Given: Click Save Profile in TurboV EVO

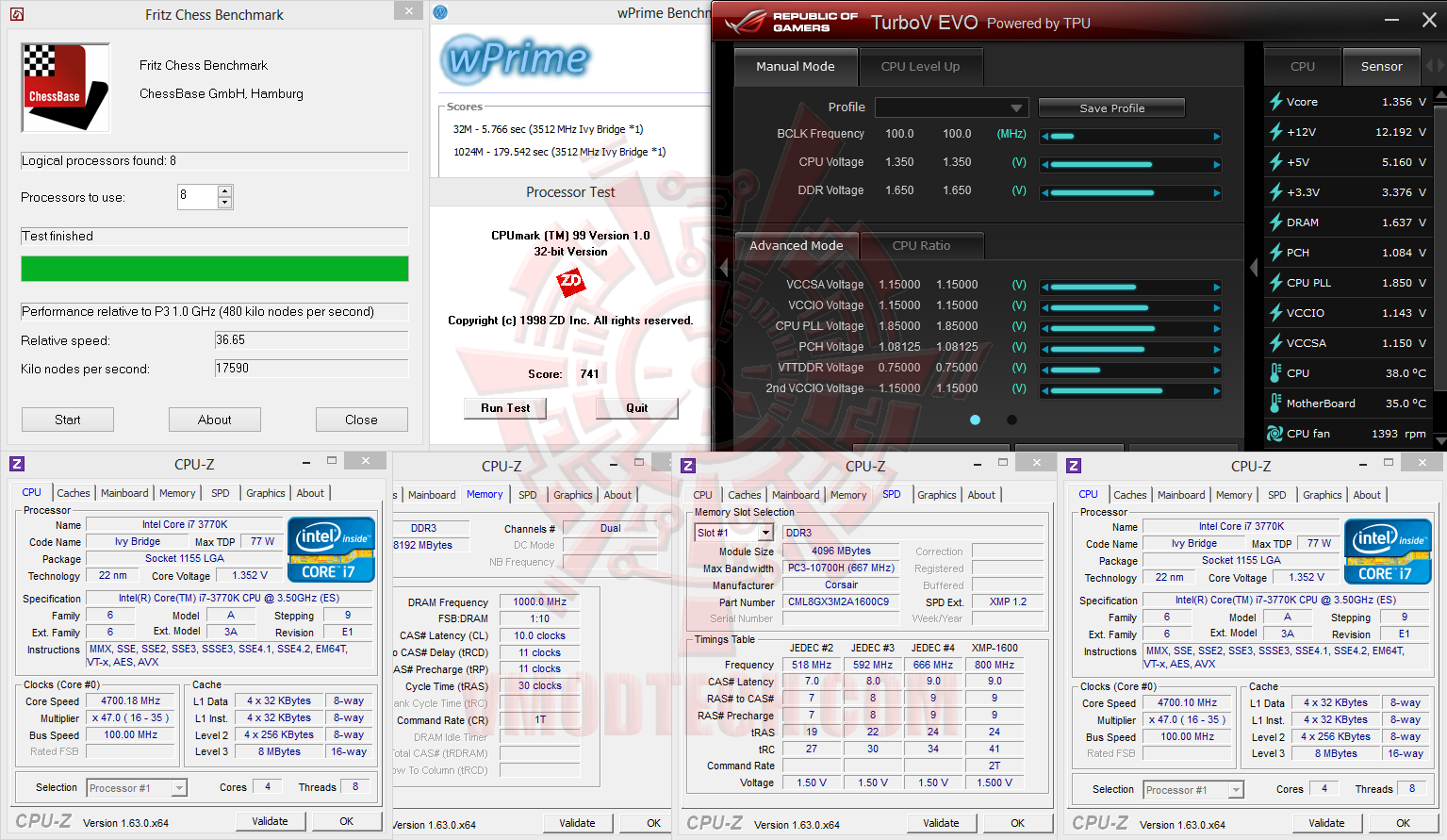Looking at the screenshot, I should pos(1112,108).
